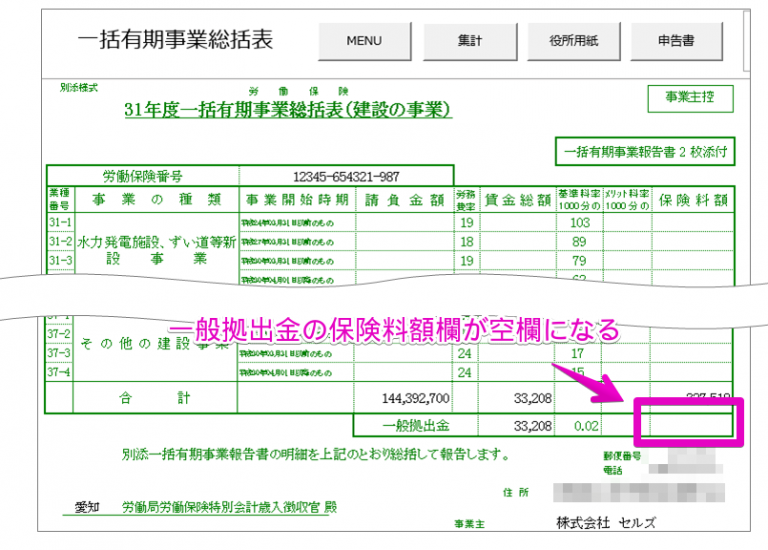Click the 集計 button
This screenshot has width=768, height=550.
pos(470,41)
